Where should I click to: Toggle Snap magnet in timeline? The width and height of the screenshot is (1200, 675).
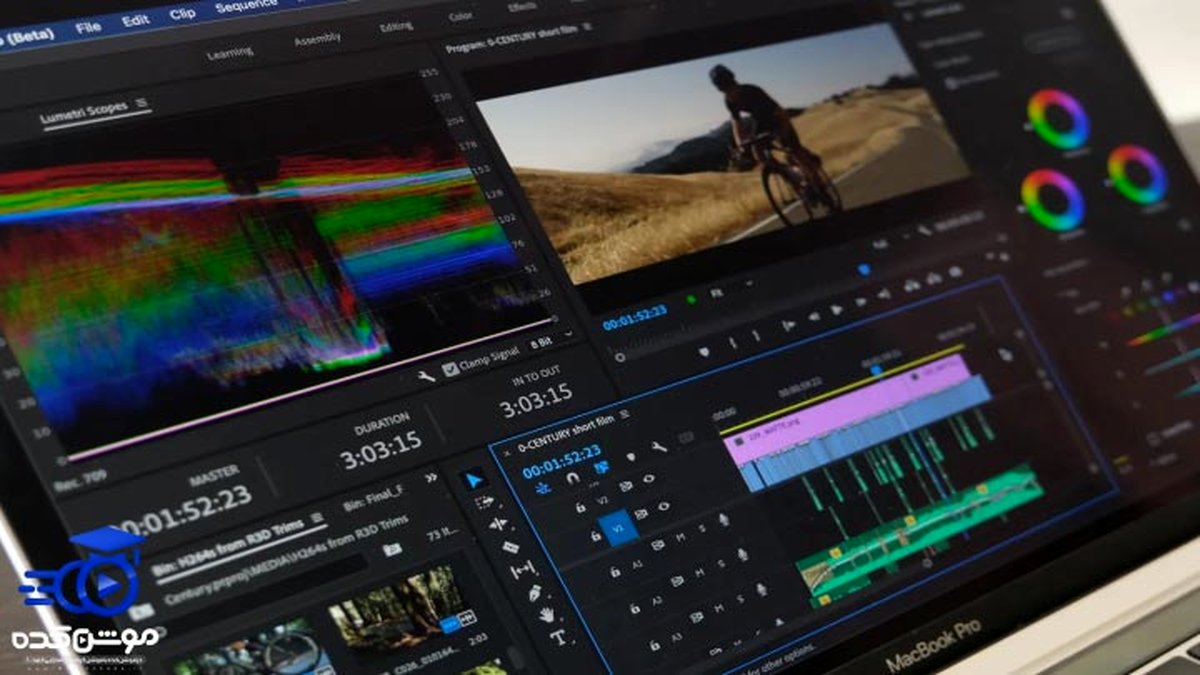click(572, 478)
